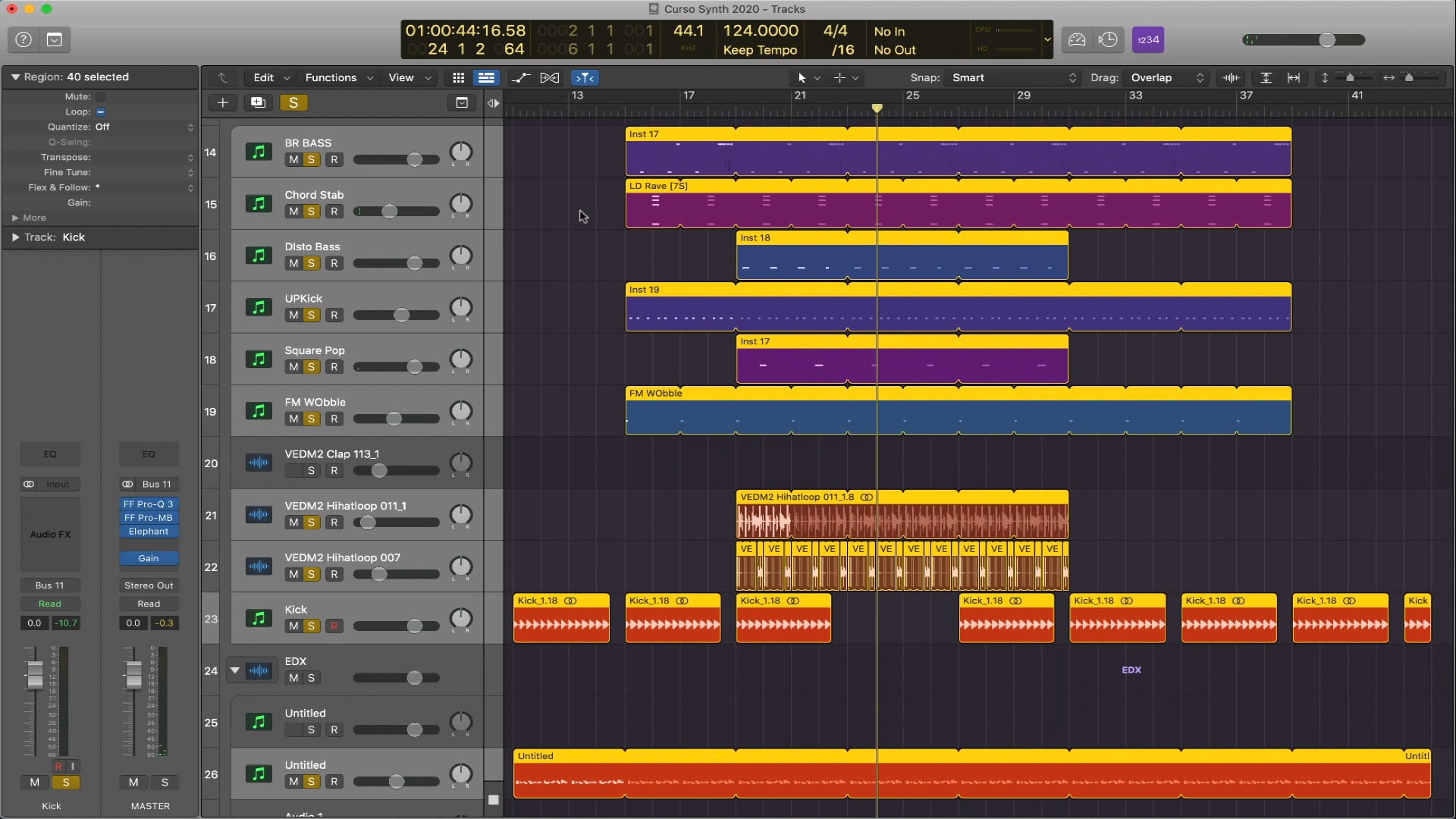Toggle the Mute checkbox in Region inspector
The height and width of the screenshot is (819, 1456).
pos(101,96)
